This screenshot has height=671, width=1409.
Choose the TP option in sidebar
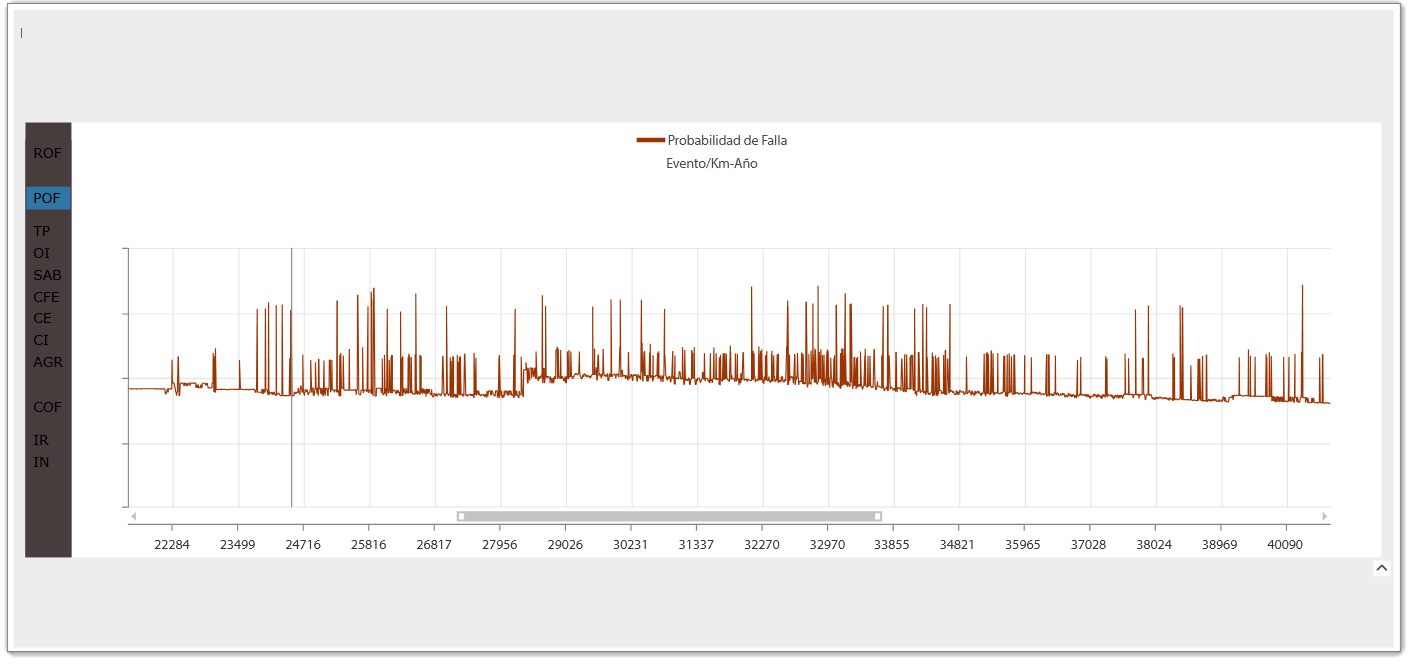[42, 231]
